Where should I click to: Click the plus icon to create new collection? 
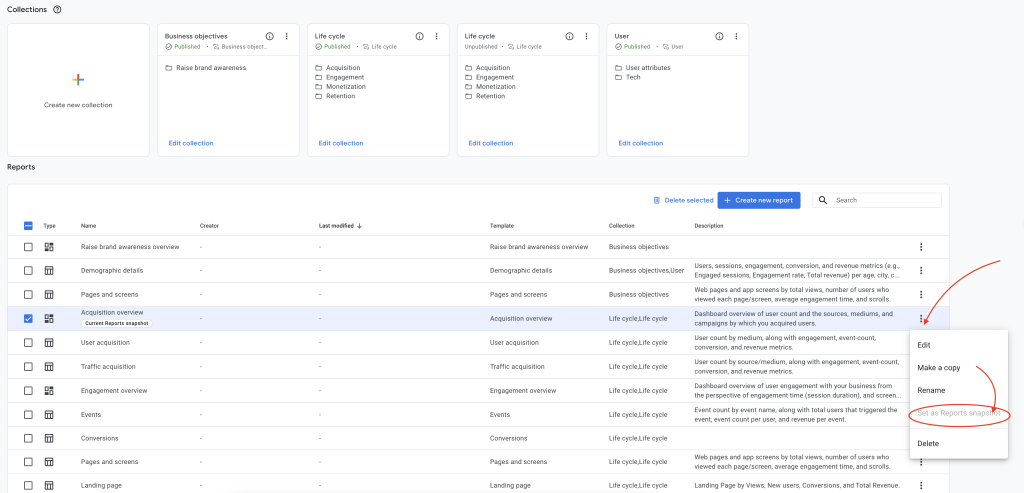tap(78, 79)
